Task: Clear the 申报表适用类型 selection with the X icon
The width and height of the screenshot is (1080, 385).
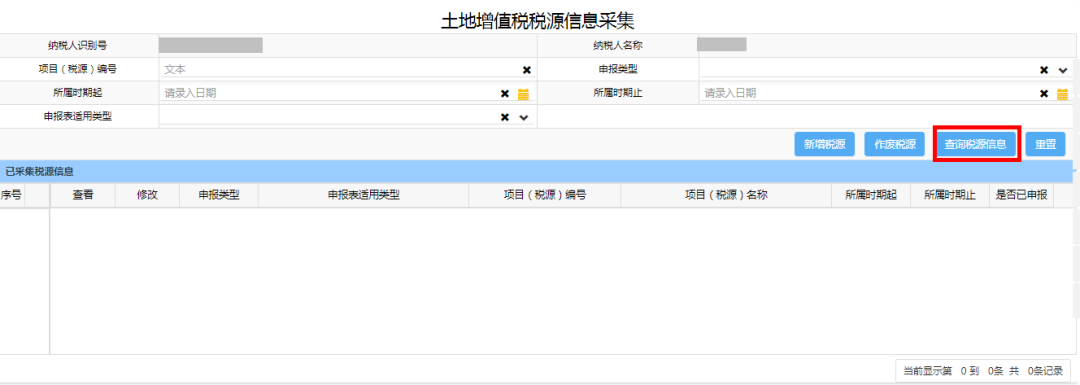Action: coord(505,117)
